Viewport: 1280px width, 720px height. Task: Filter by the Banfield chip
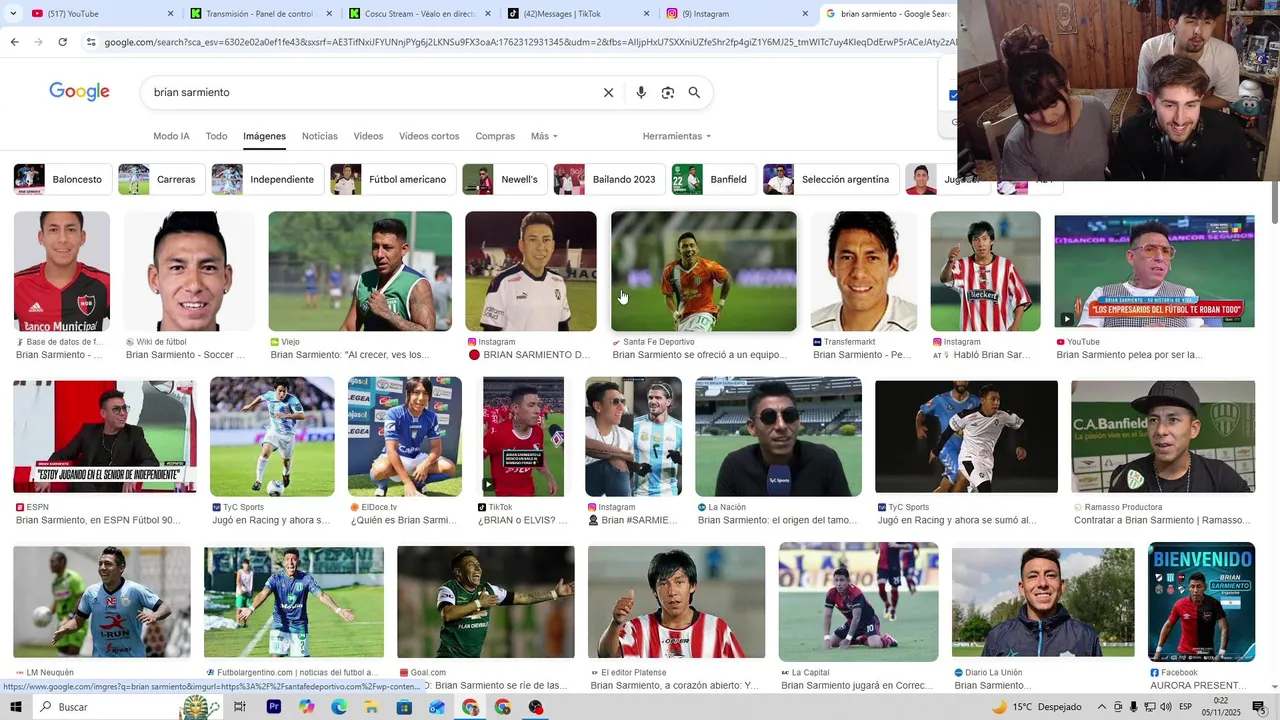point(714,179)
